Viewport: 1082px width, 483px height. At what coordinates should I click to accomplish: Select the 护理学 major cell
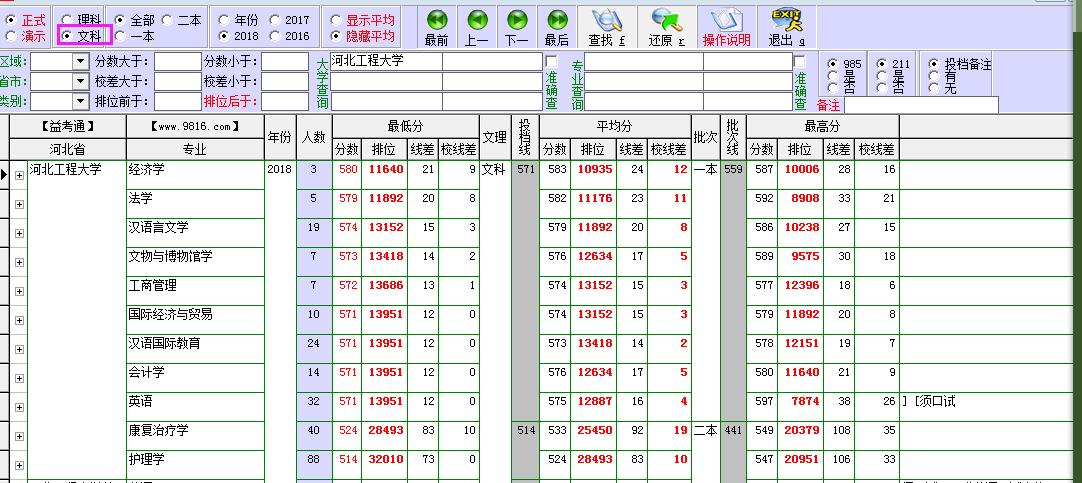[196, 465]
